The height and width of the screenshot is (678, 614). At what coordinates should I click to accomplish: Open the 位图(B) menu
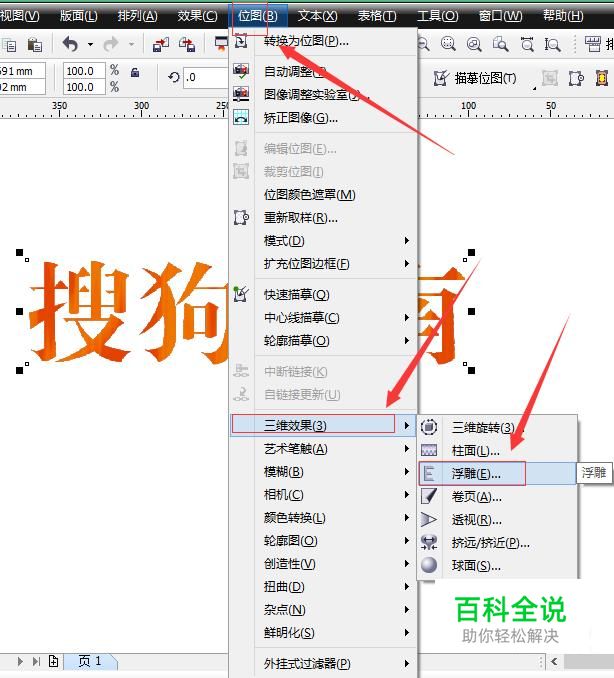tap(258, 16)
